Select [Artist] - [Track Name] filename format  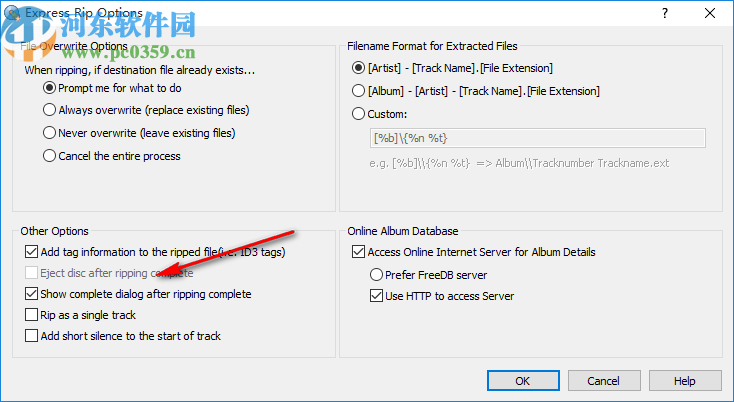(360, 68)
